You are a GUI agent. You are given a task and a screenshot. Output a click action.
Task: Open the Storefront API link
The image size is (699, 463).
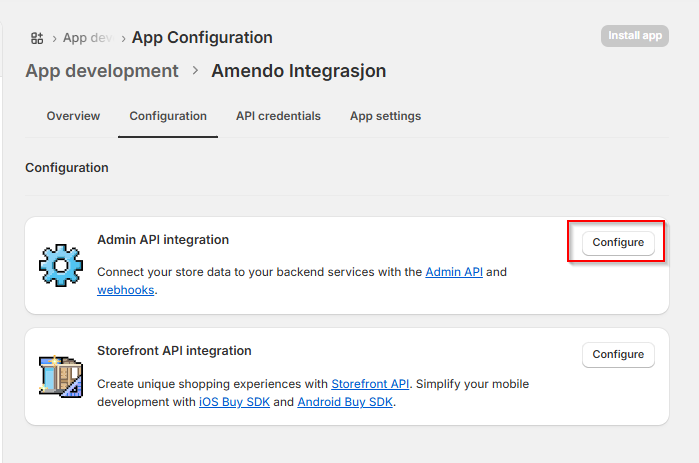click(370, 384)
